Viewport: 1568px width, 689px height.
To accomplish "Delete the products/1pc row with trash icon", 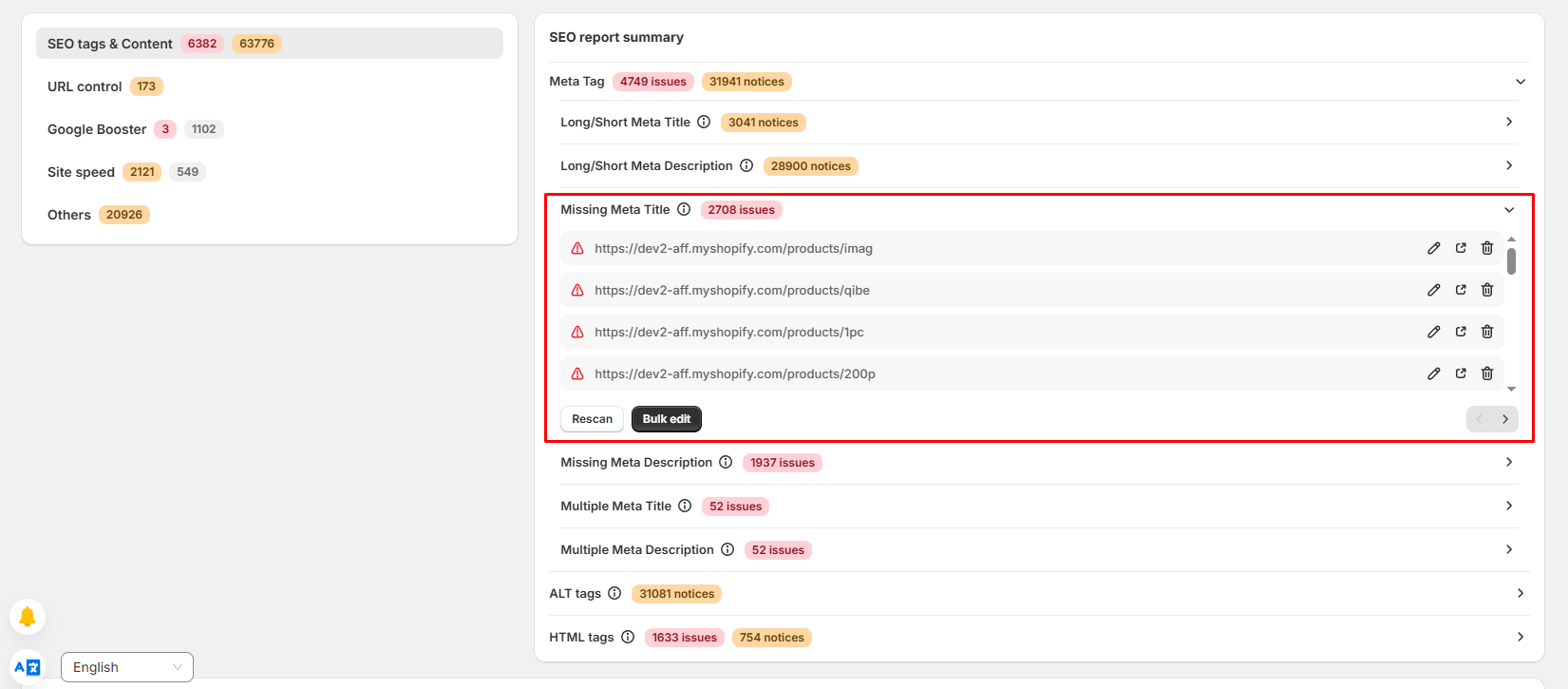I will coord(1487,332).
